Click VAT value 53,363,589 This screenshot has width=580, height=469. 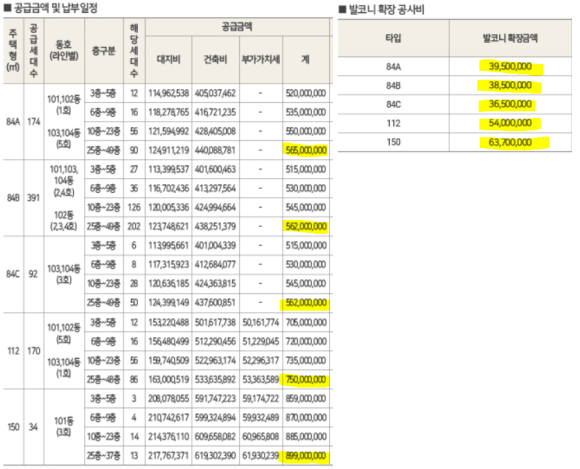coord(261,379)
